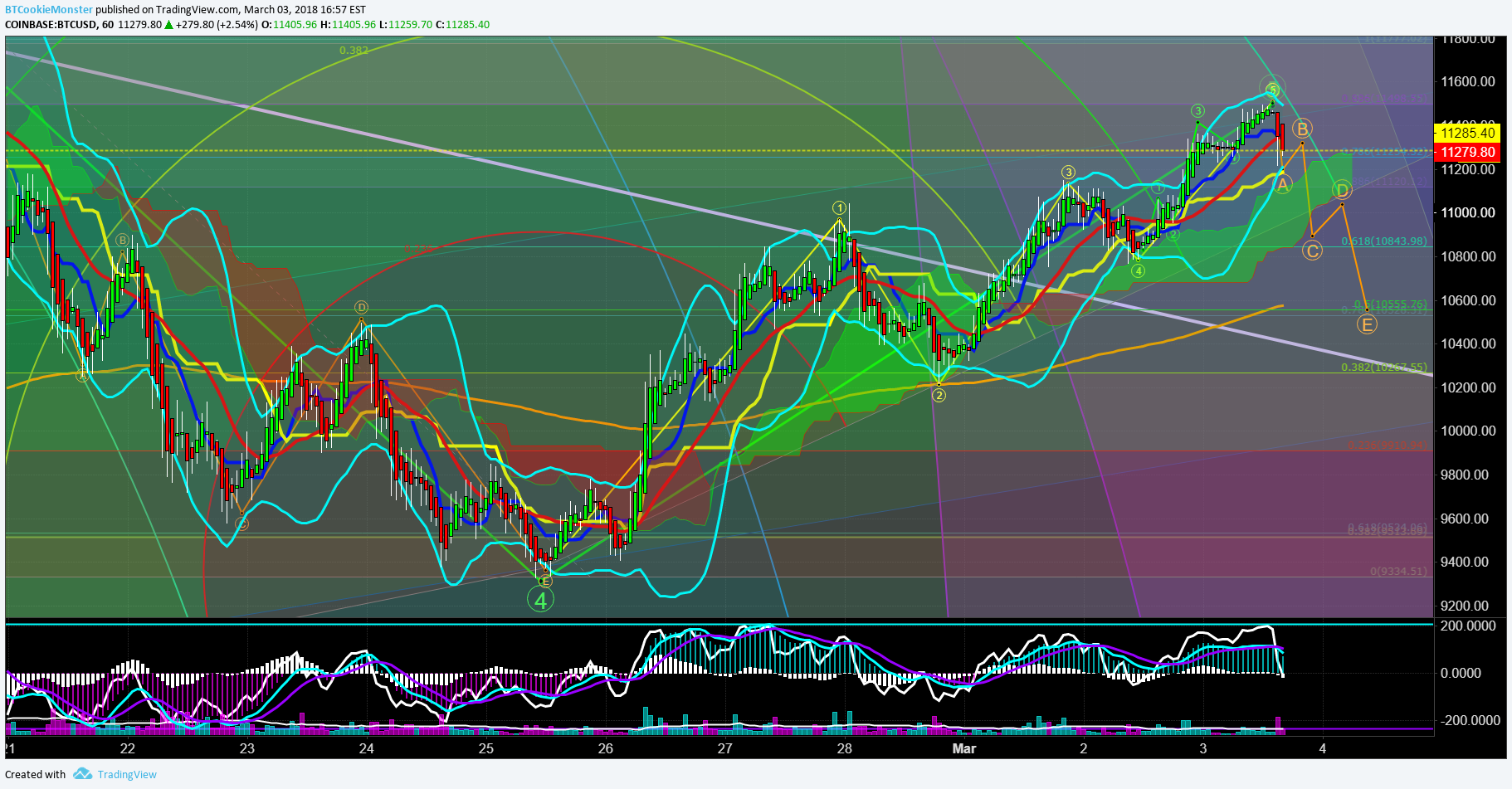The width and height of the screenshot is (1512, 789).
Task: Click the L:11259.70 low value
Action: click(x=406, y=25)
